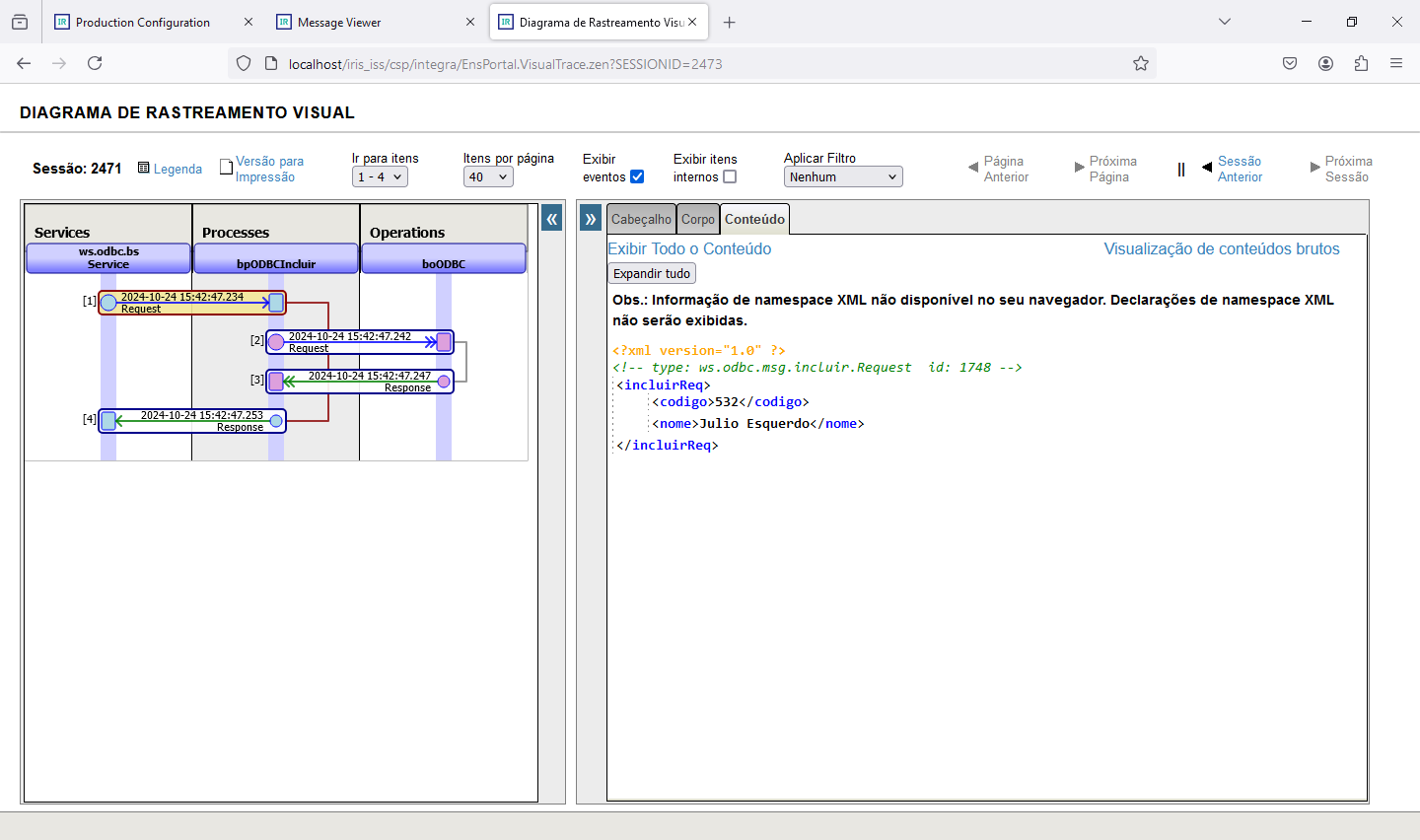Click the browser reload button
This screenshot has width=1420, height=840.
(x=95, y=63)
